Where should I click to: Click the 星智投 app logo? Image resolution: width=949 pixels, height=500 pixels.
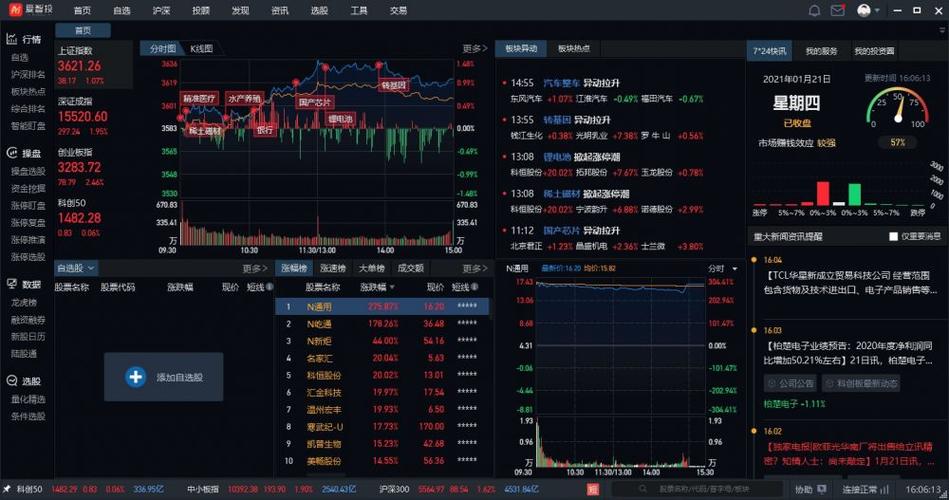click(15, 9)
